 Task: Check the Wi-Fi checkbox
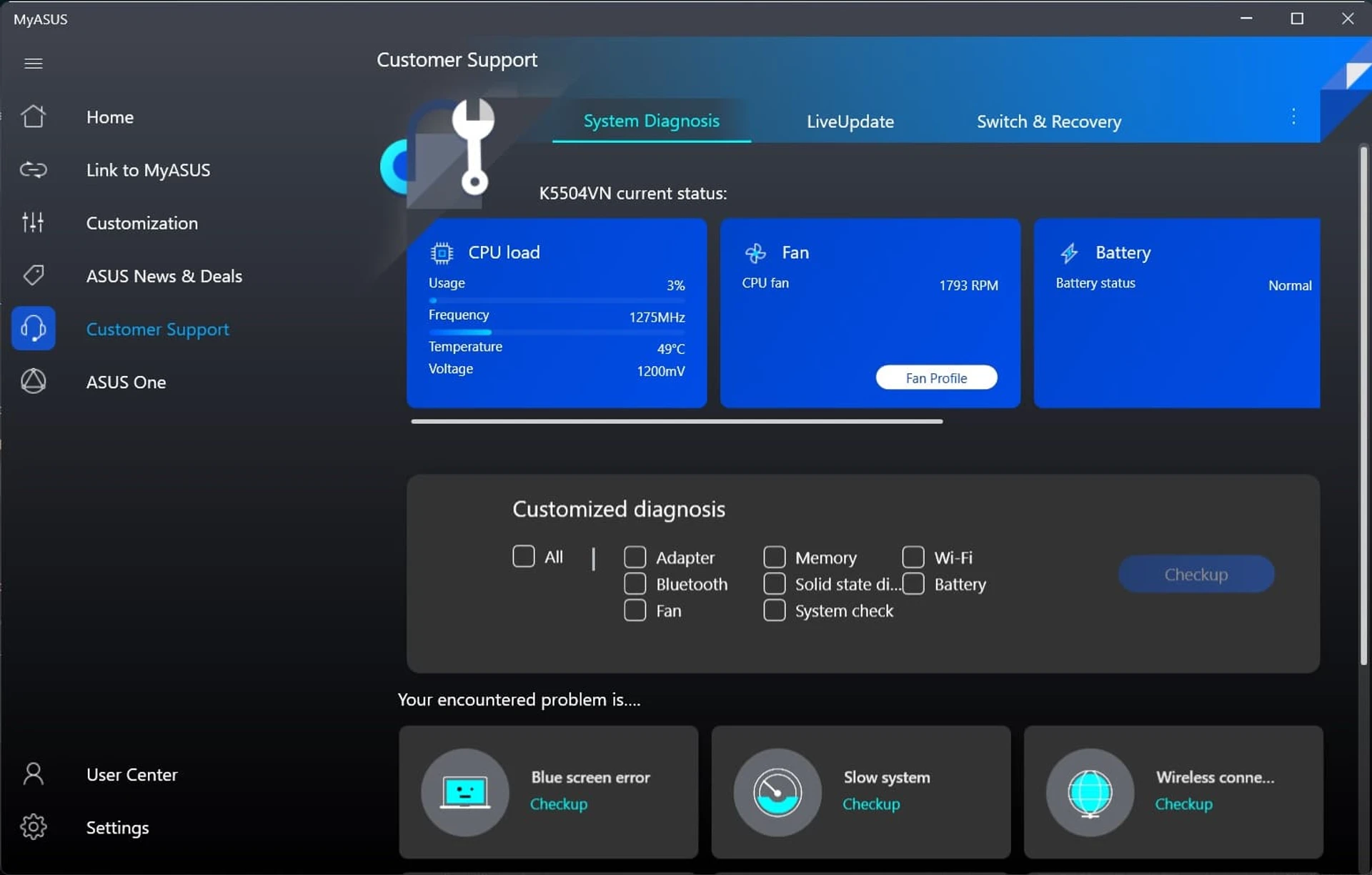pos(913,557)
